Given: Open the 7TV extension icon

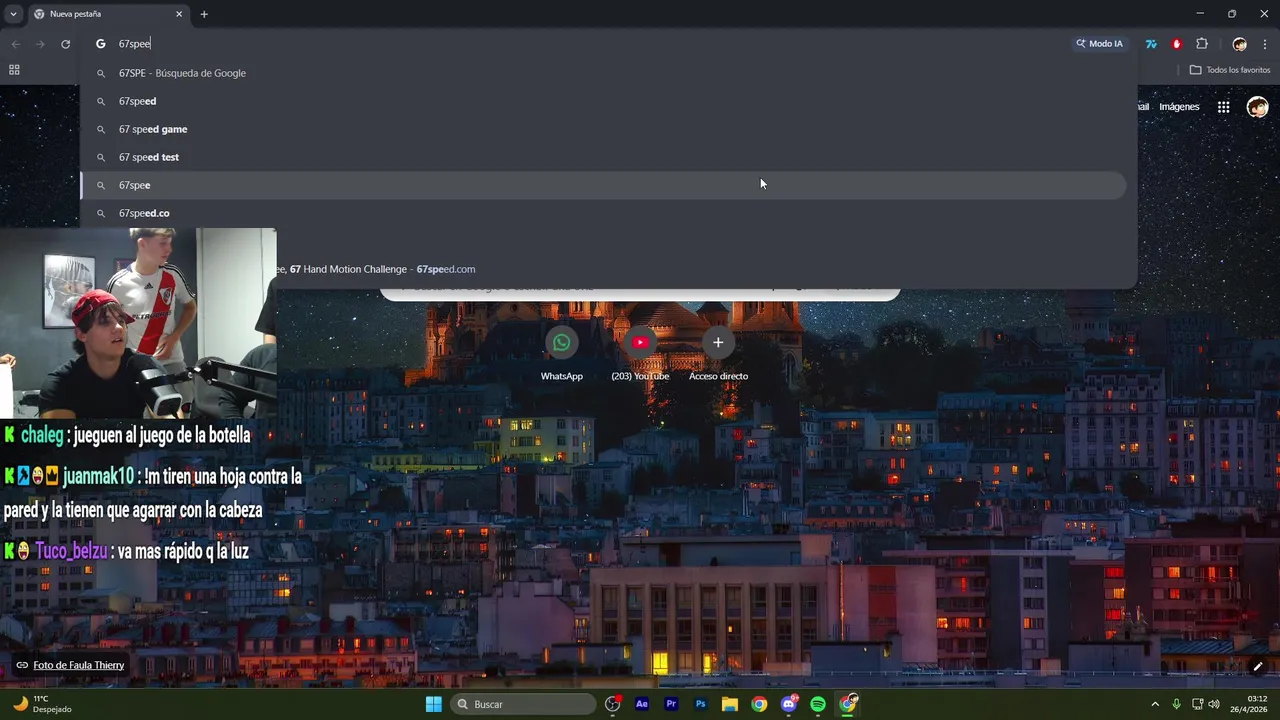Looking at the screenshot, I should pyautogui.click(x=1151, y=44).
